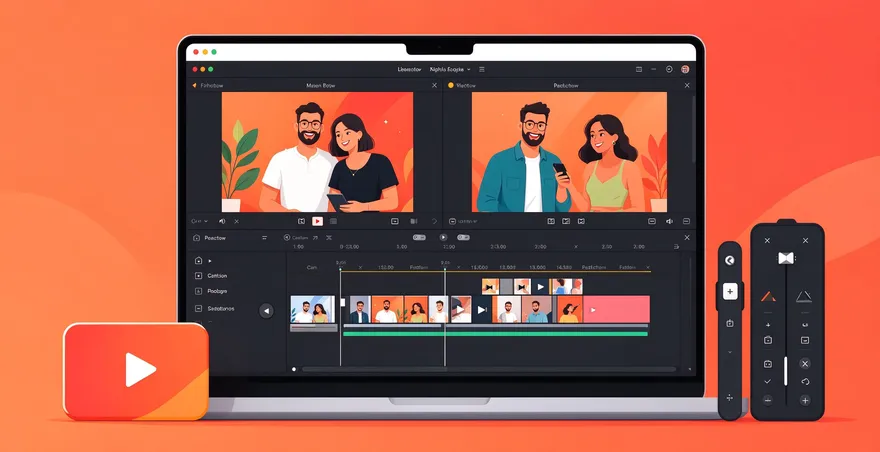Viewport: 880px width, 452px height.
Task: Click the undo loop icon on the wide remote
Action: pos(805,382)
